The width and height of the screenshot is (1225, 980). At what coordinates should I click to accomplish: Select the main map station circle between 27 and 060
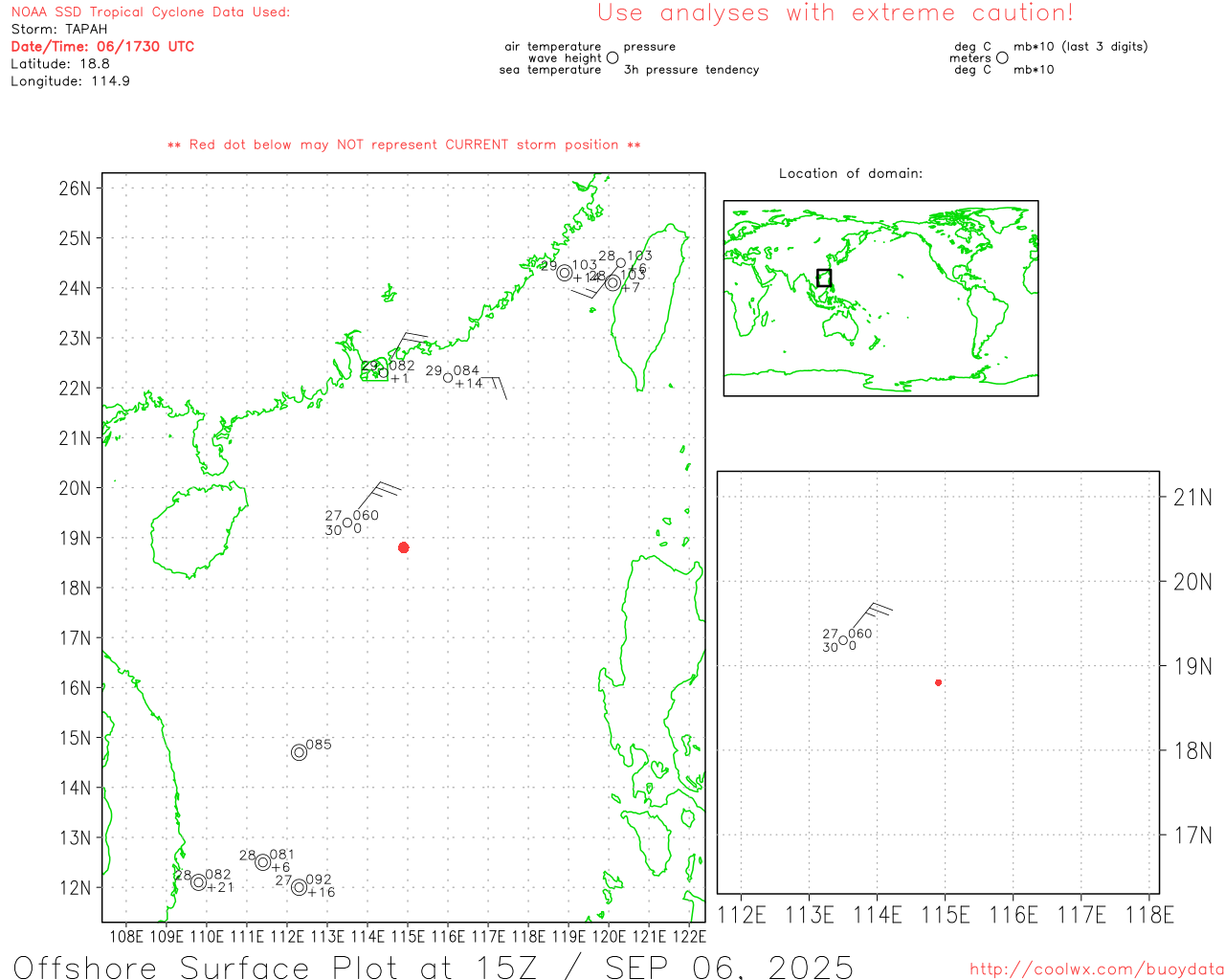click(x=347, y=523)
